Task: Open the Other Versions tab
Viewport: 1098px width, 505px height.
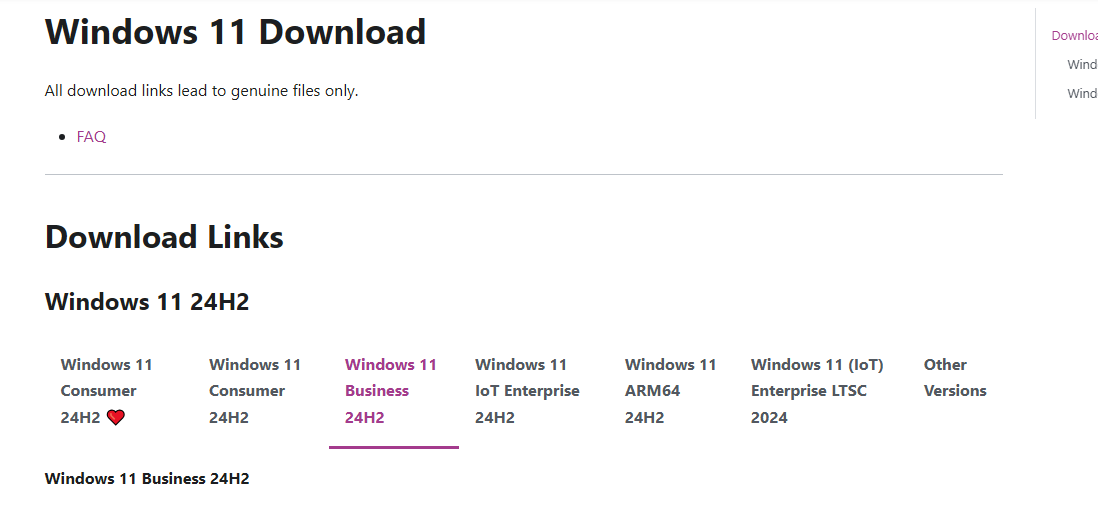Action: (x=955, y=378)
